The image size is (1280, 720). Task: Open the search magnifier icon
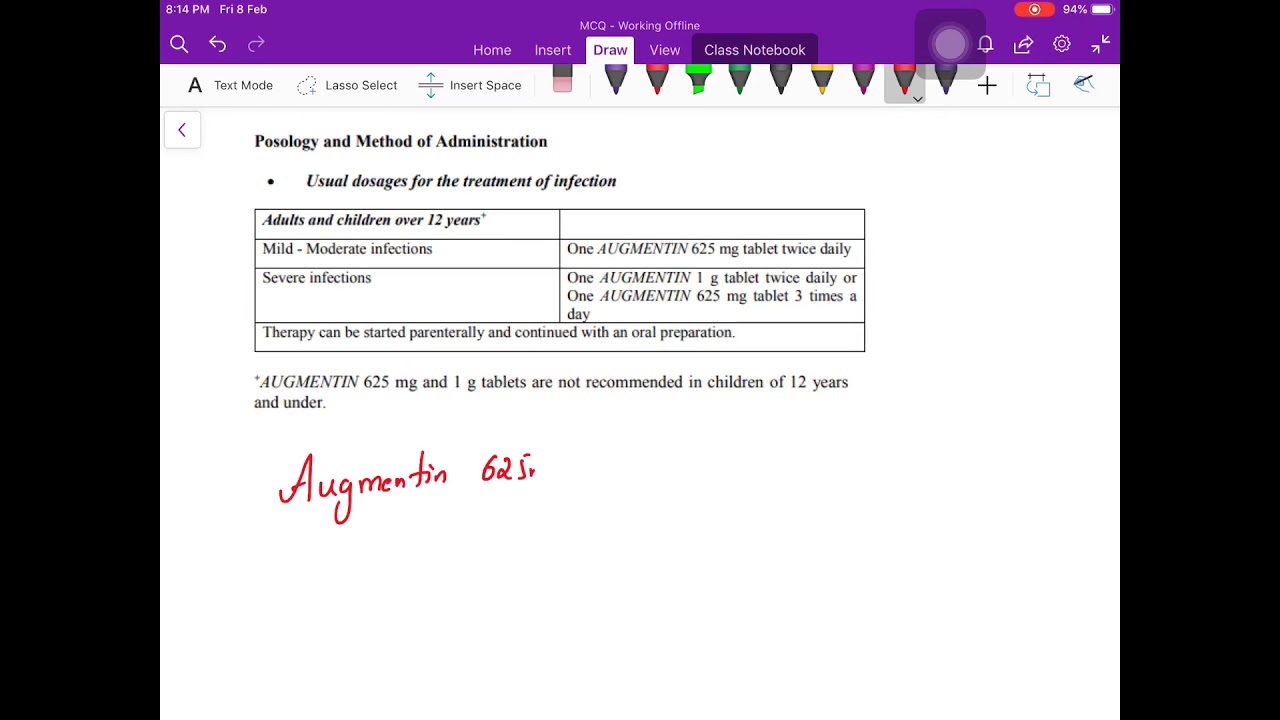tap(179, 44)
